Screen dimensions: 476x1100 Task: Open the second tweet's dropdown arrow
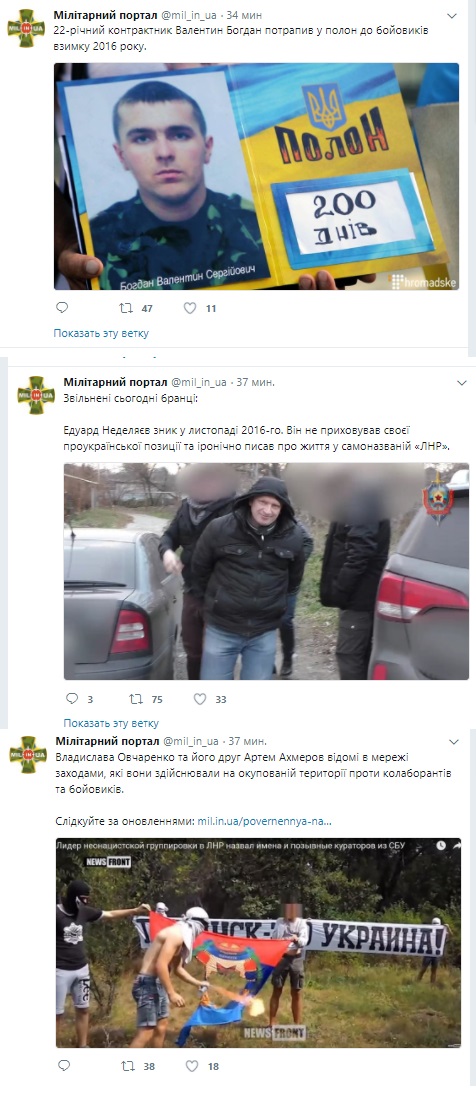pyautogui.click(x=461, y=383)
